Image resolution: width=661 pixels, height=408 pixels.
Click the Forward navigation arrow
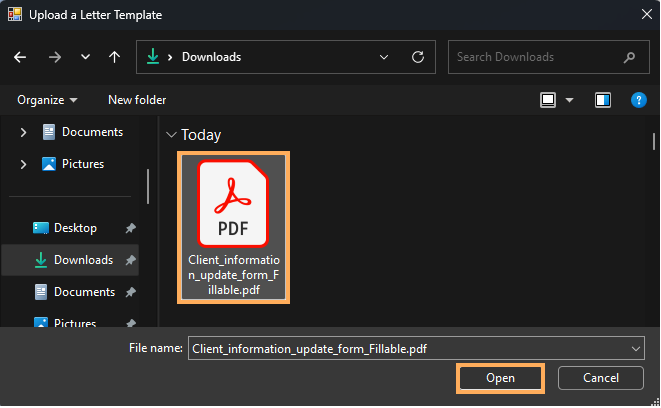point(54,57)
